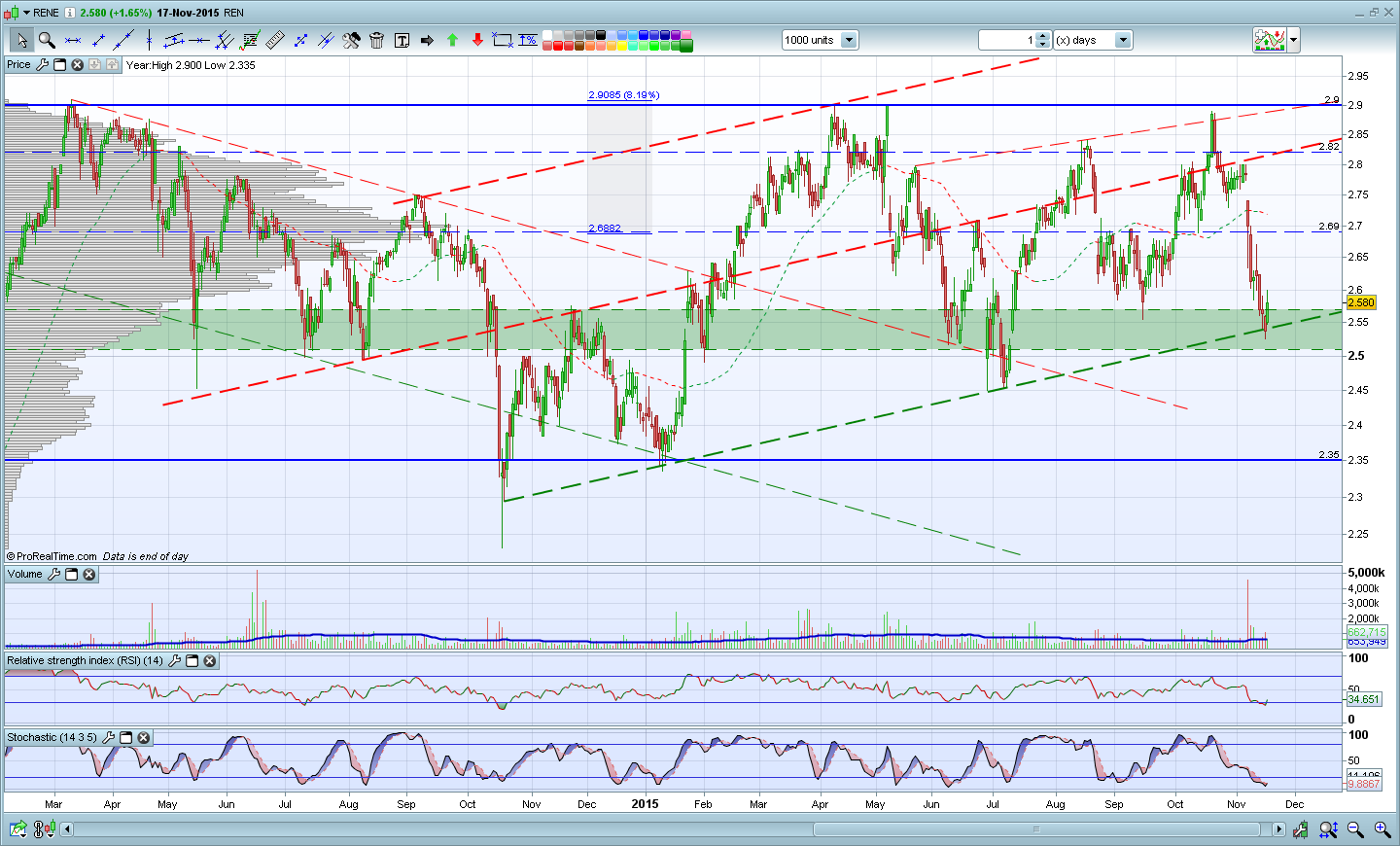Open Stochastic indicator wrench settings
Viewport: 1400px width, 846px height.
tap(108, 738)
